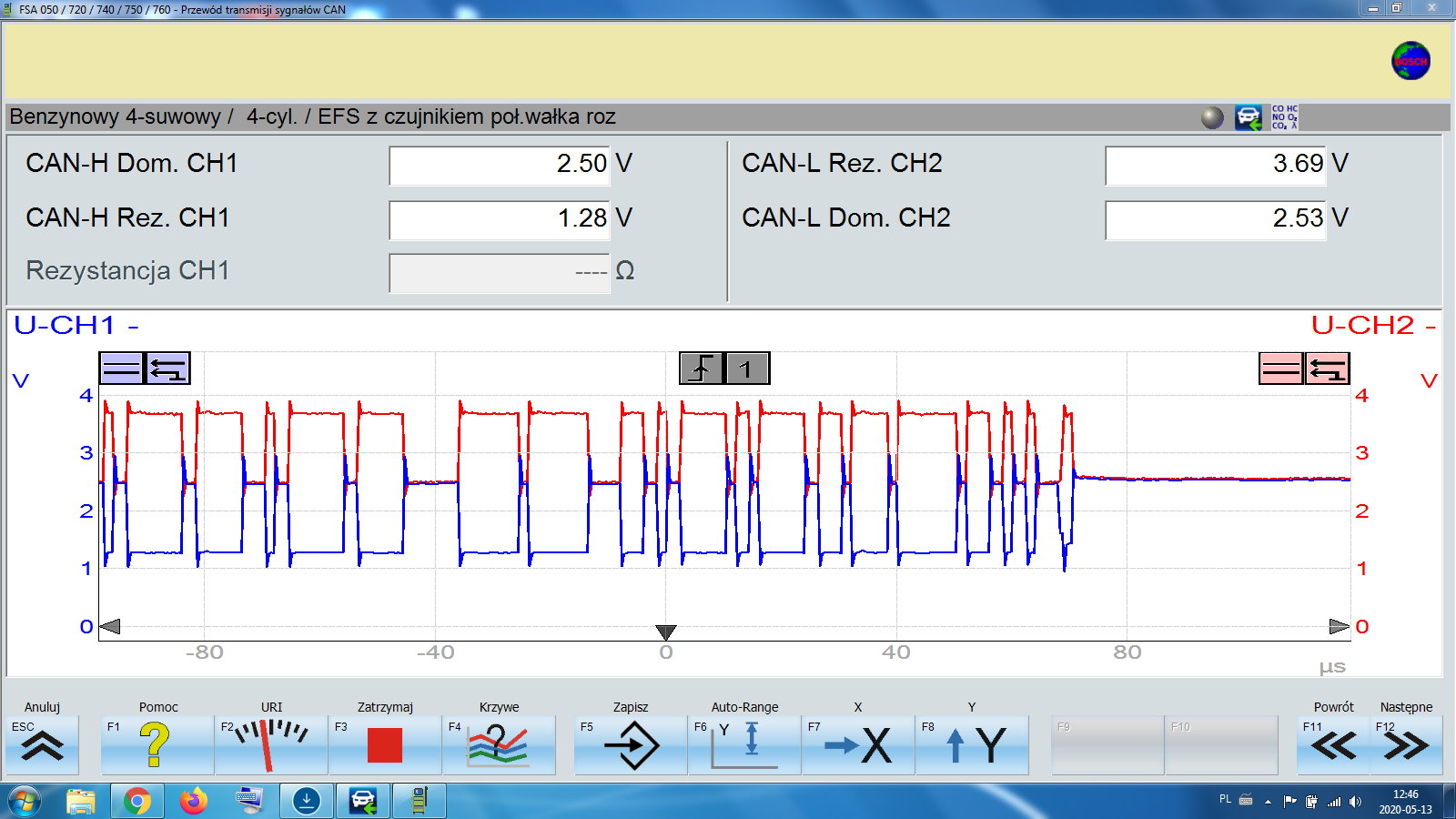1456x819 pixels.
Task: Click the volume speaker tray icon
Action: [1356, 802]
